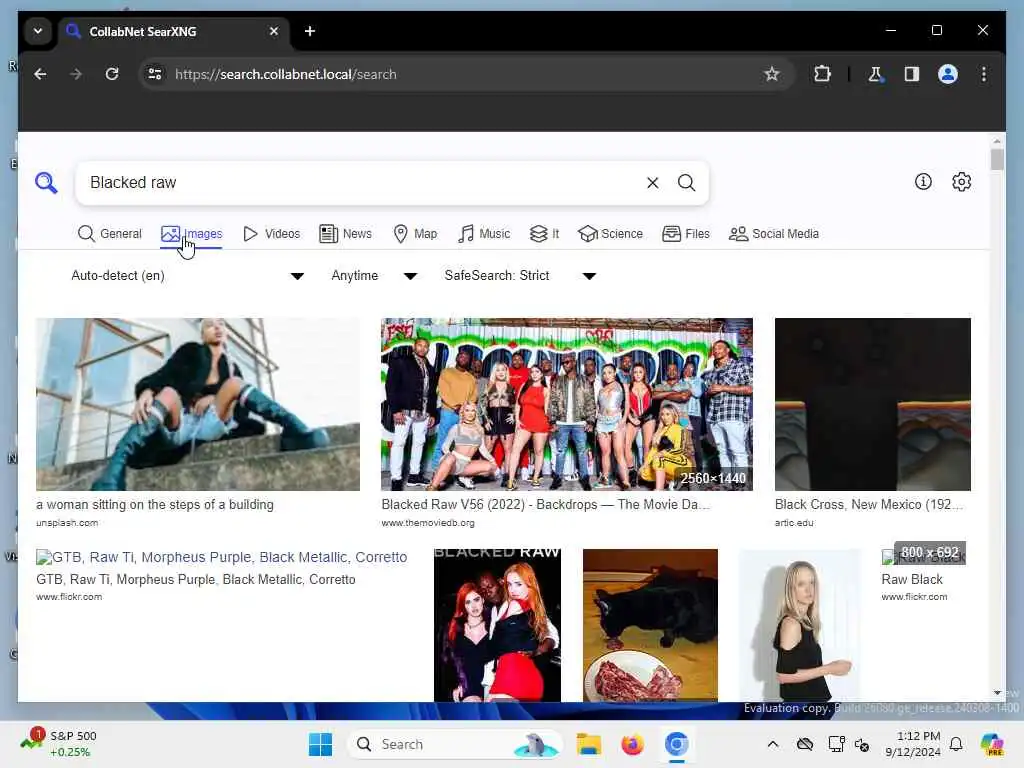
Task: Open the Black Cross, New Mexico thumbnail
Action: coord(872,404)
